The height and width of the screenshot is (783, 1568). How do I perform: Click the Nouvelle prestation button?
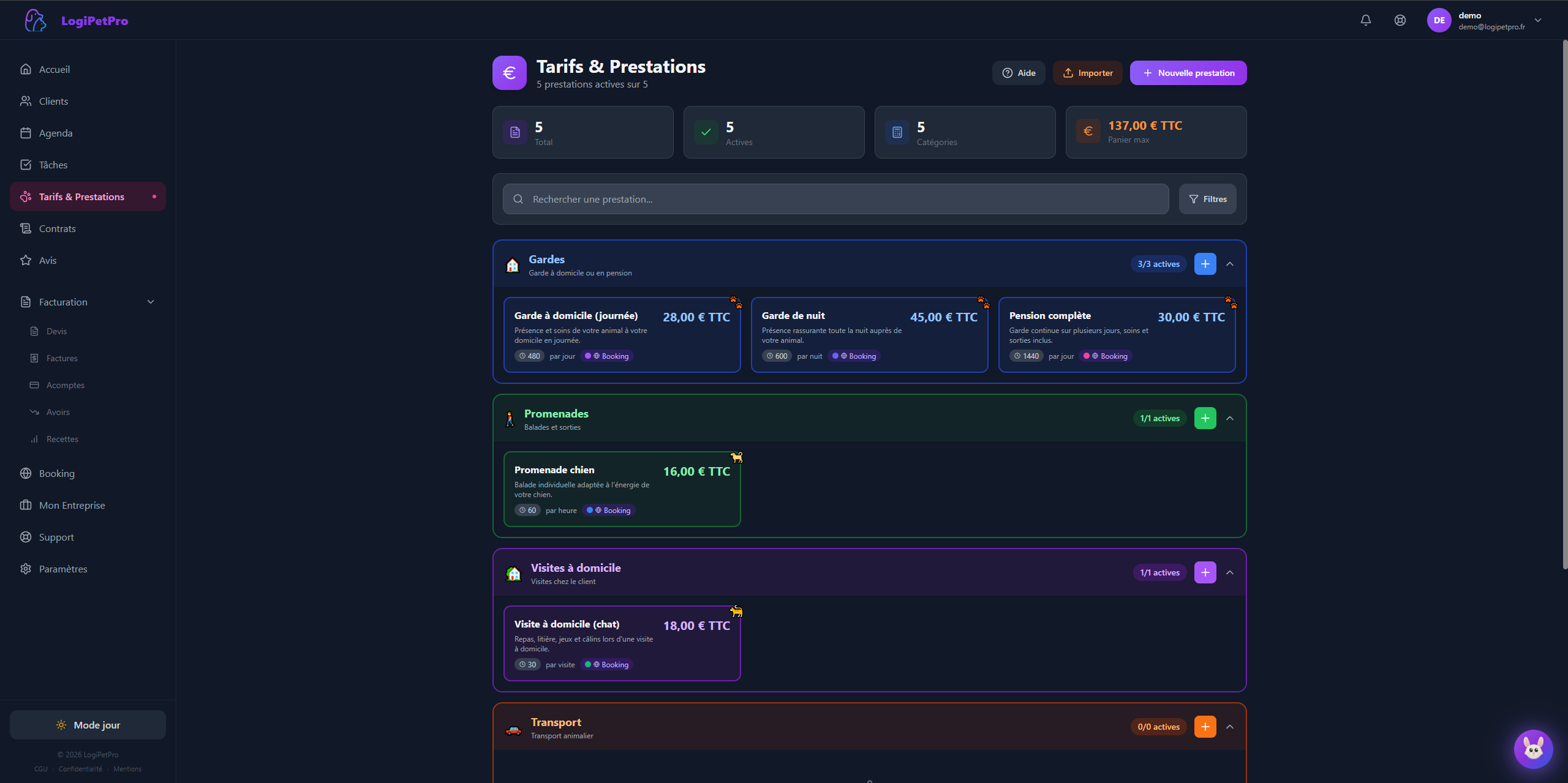click(1188, 73)
